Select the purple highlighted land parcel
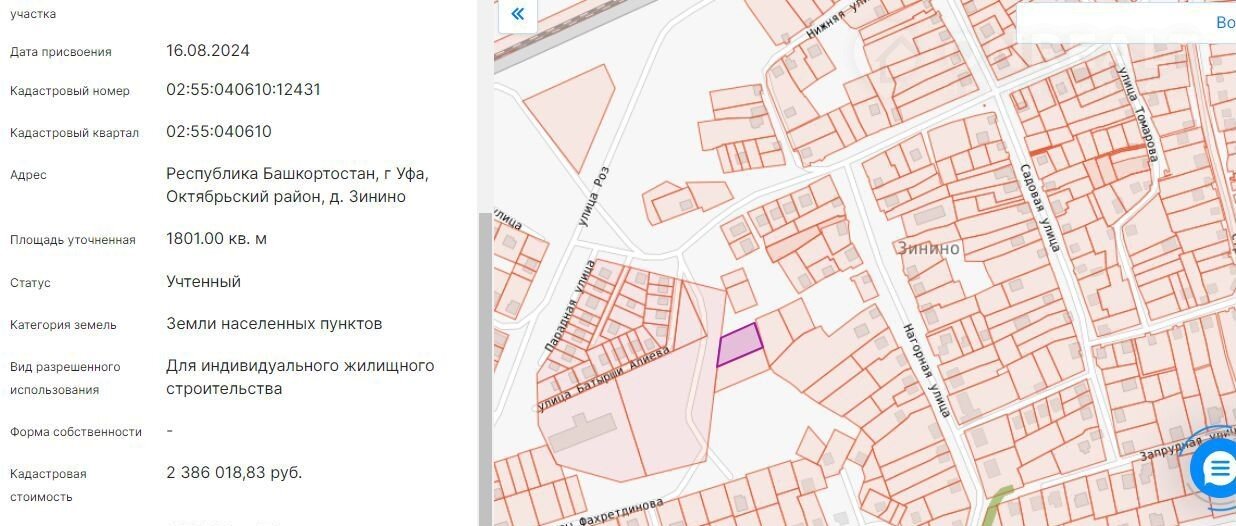 740,345
